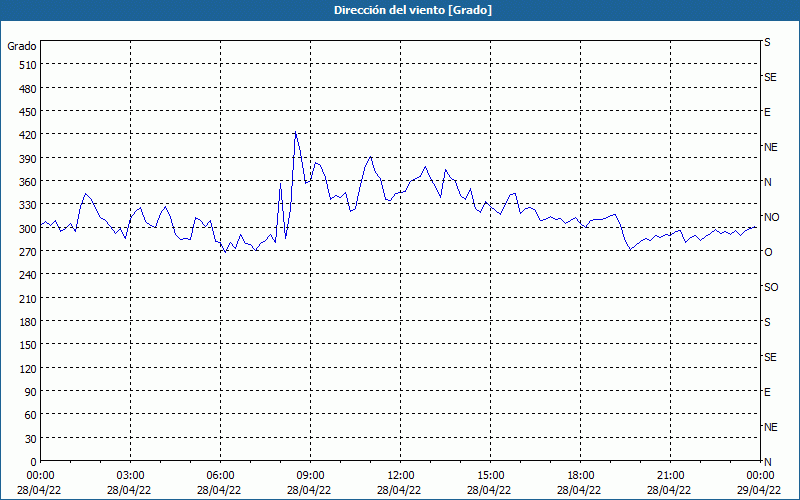Click the 480 value on the degree axis
This screenshot has width=800, height=500.
pyautogui.click(x=28, y=89)
